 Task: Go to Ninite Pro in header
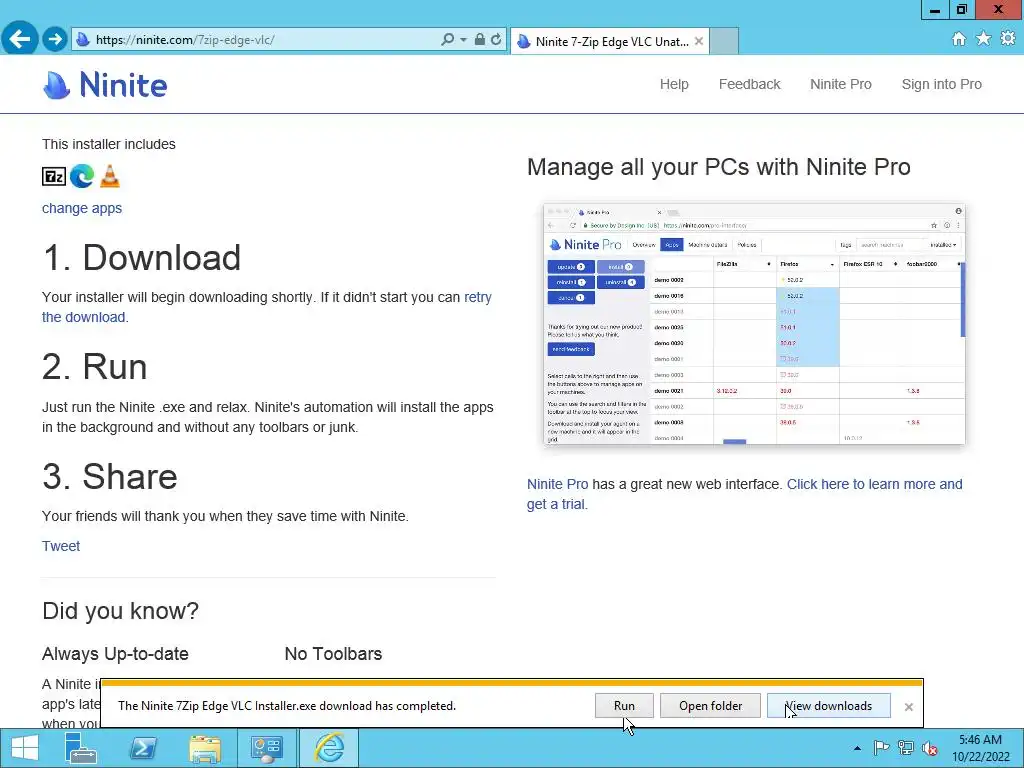click(x=840, y=84)
